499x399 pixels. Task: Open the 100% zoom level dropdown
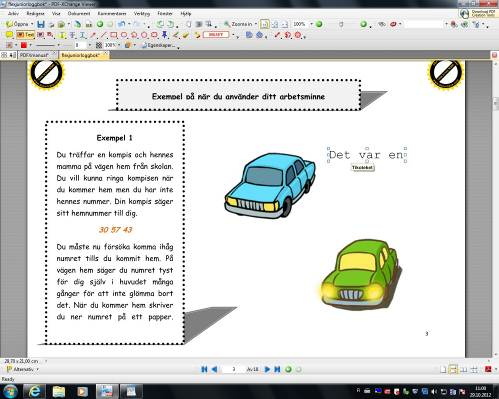coord(311,24)
